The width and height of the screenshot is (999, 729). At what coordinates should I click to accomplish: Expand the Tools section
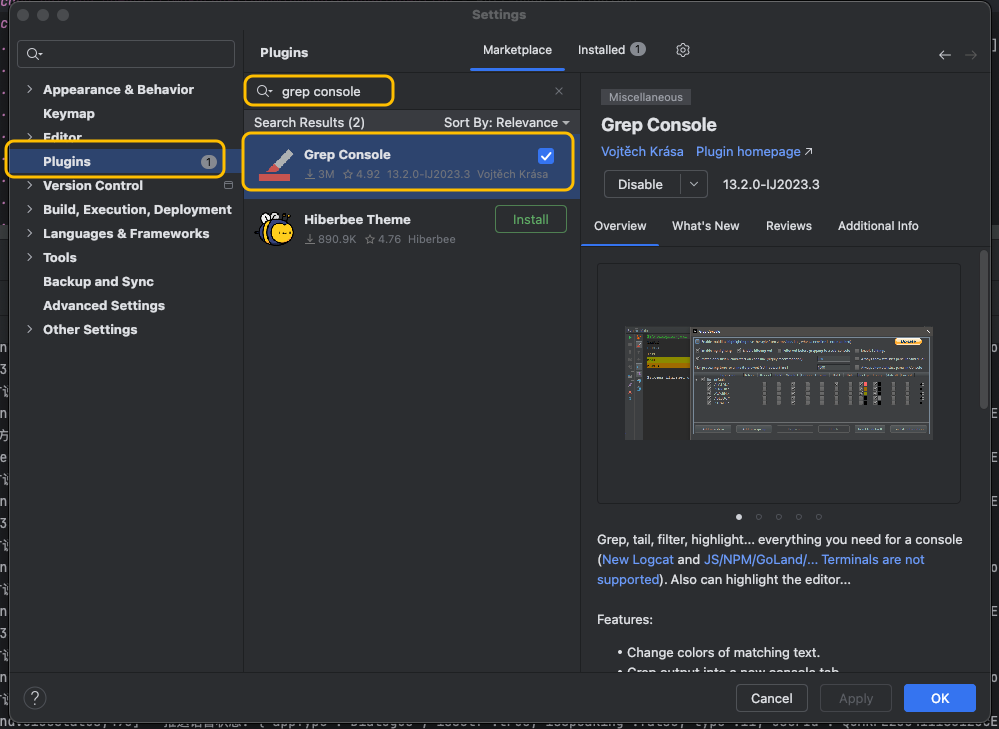pyautogui.click(x=29, y=257)
